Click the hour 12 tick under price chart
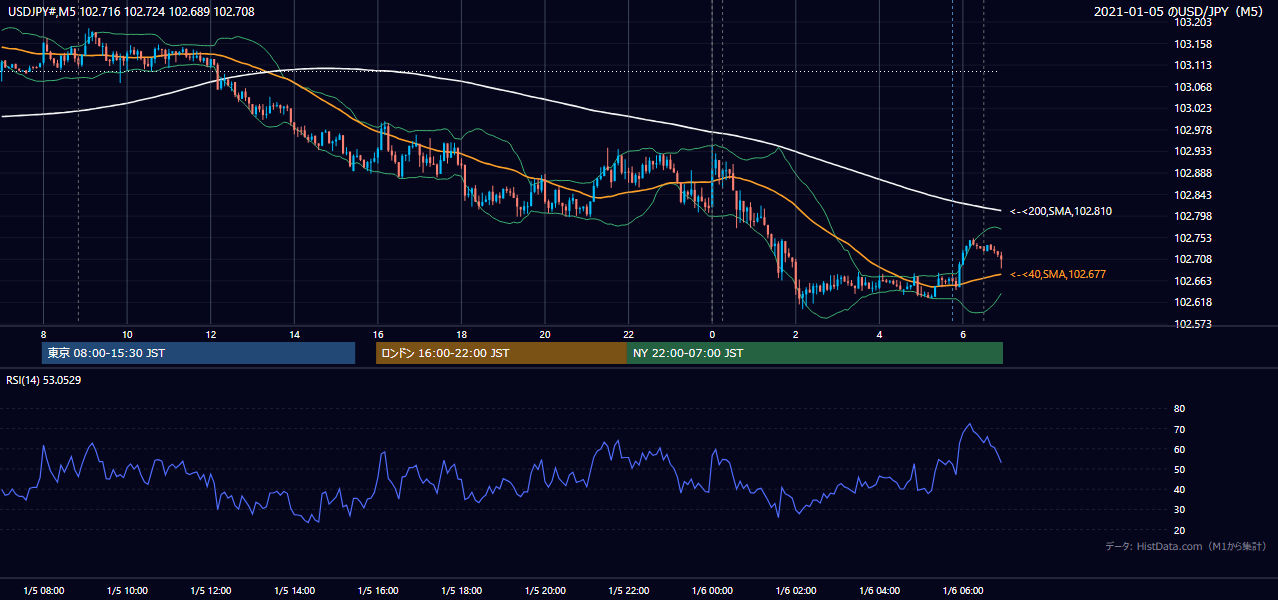 [210, 334]
